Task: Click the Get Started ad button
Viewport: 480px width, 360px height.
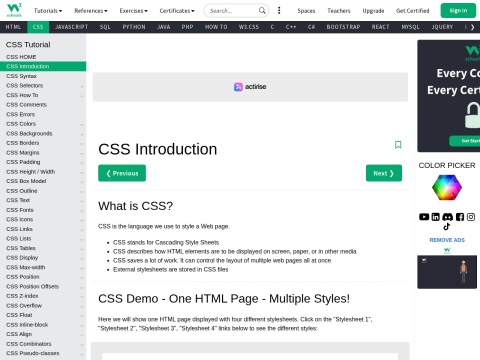Action: 465,141
